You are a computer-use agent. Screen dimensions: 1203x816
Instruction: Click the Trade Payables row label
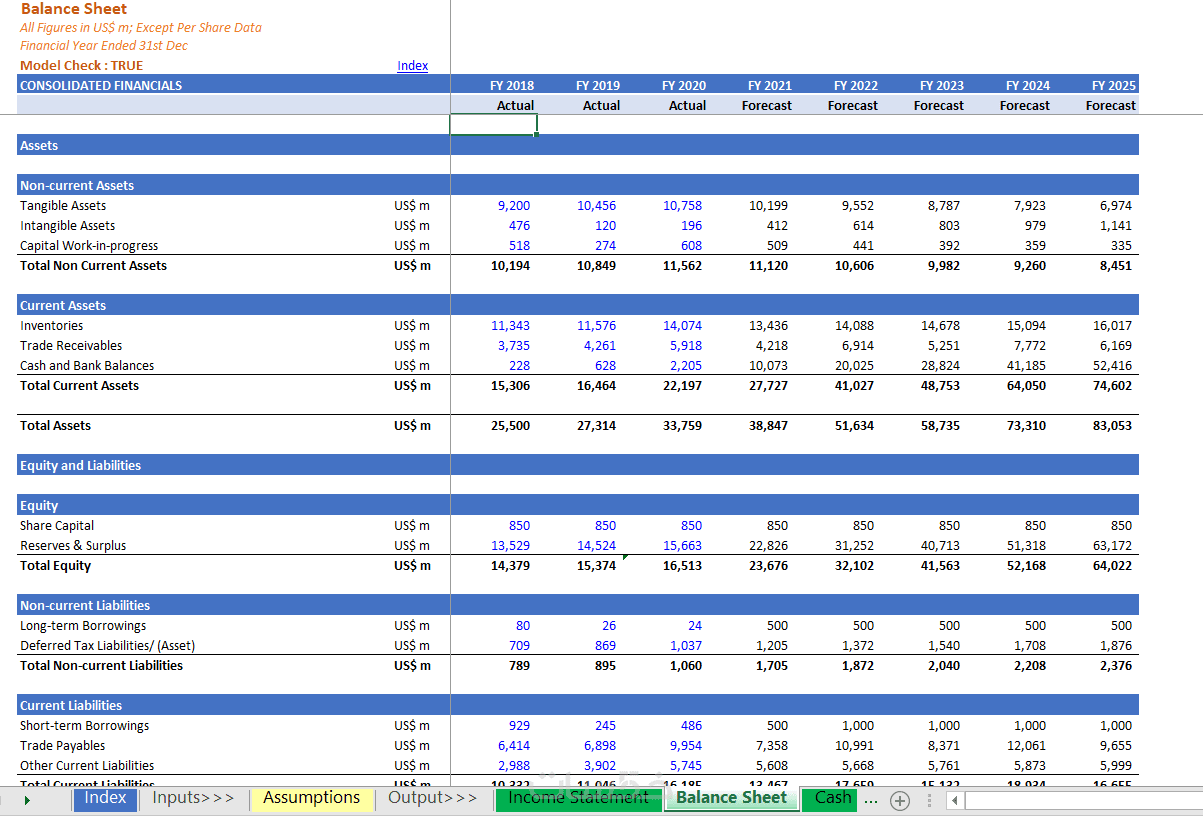coord(62,746)
